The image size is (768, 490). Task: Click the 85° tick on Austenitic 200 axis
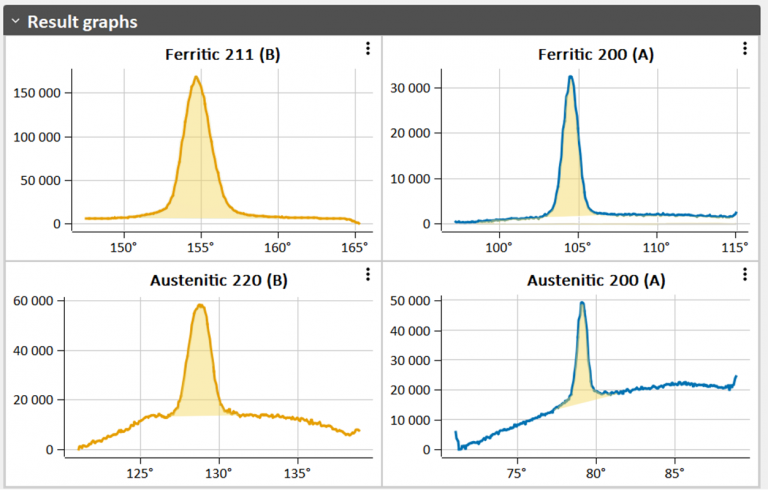tap(674, 472)
